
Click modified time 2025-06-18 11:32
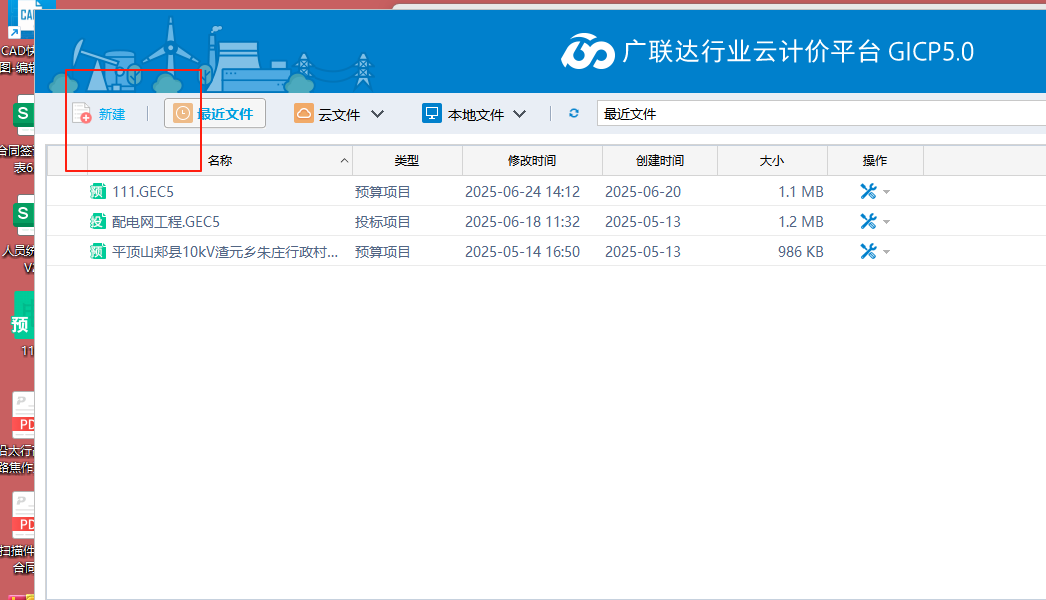[522, 222]
